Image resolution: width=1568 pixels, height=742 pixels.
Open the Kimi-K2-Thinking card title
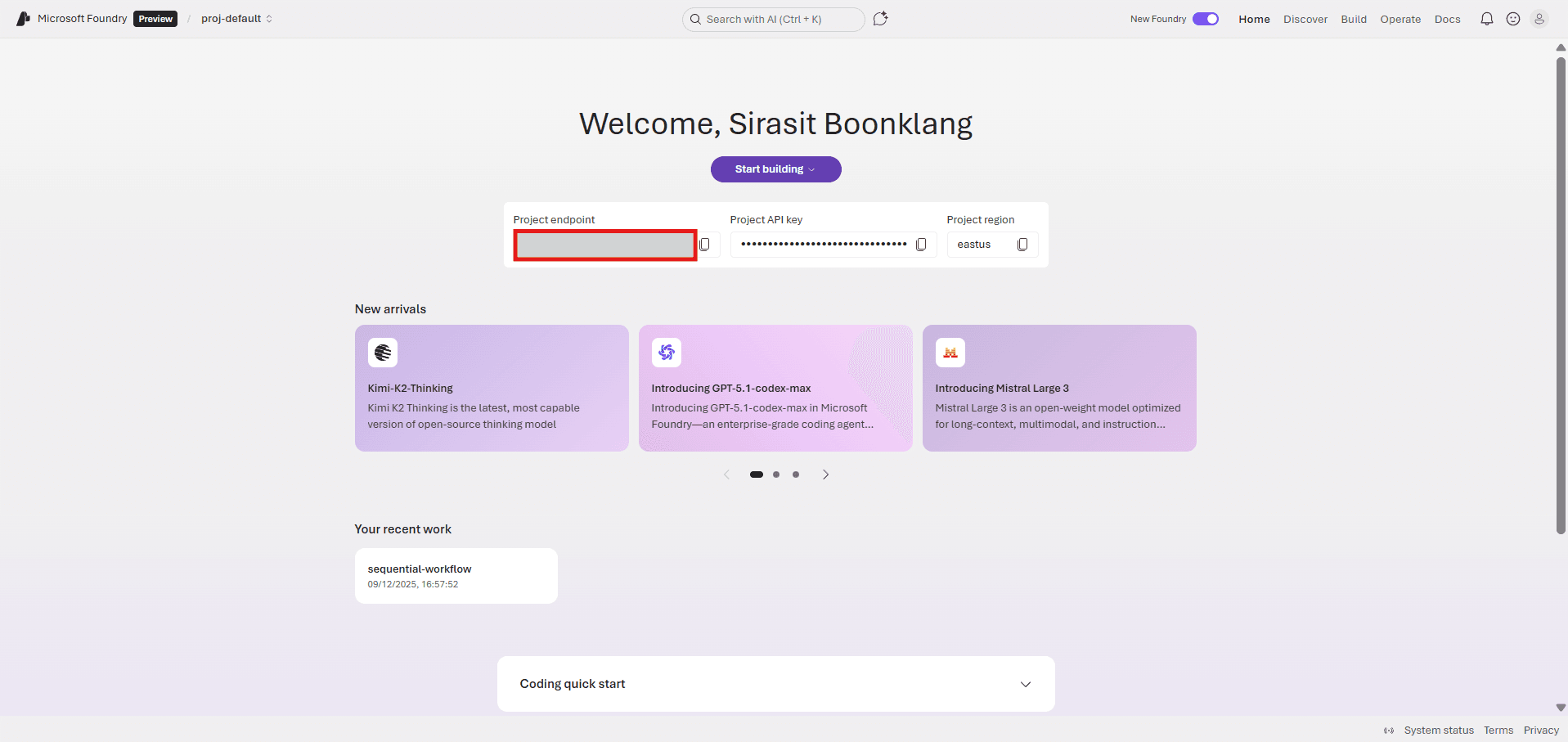tap(410, 389)
